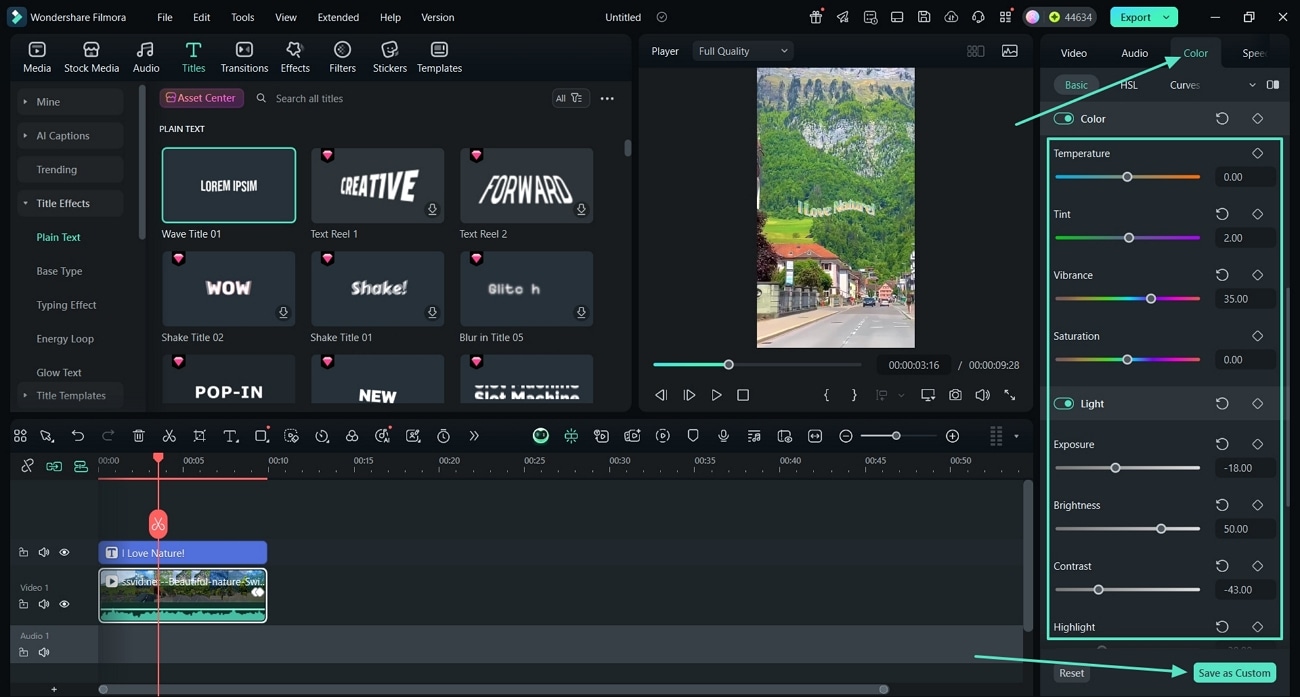Click the Save as Custom button
1300x697 pixels.
(x=1234, y=673)
